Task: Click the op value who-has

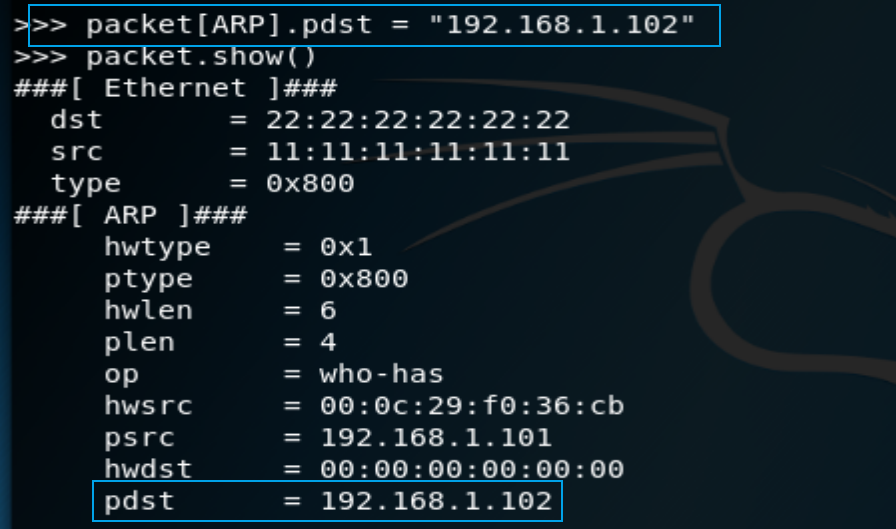Action: [381, 375]
